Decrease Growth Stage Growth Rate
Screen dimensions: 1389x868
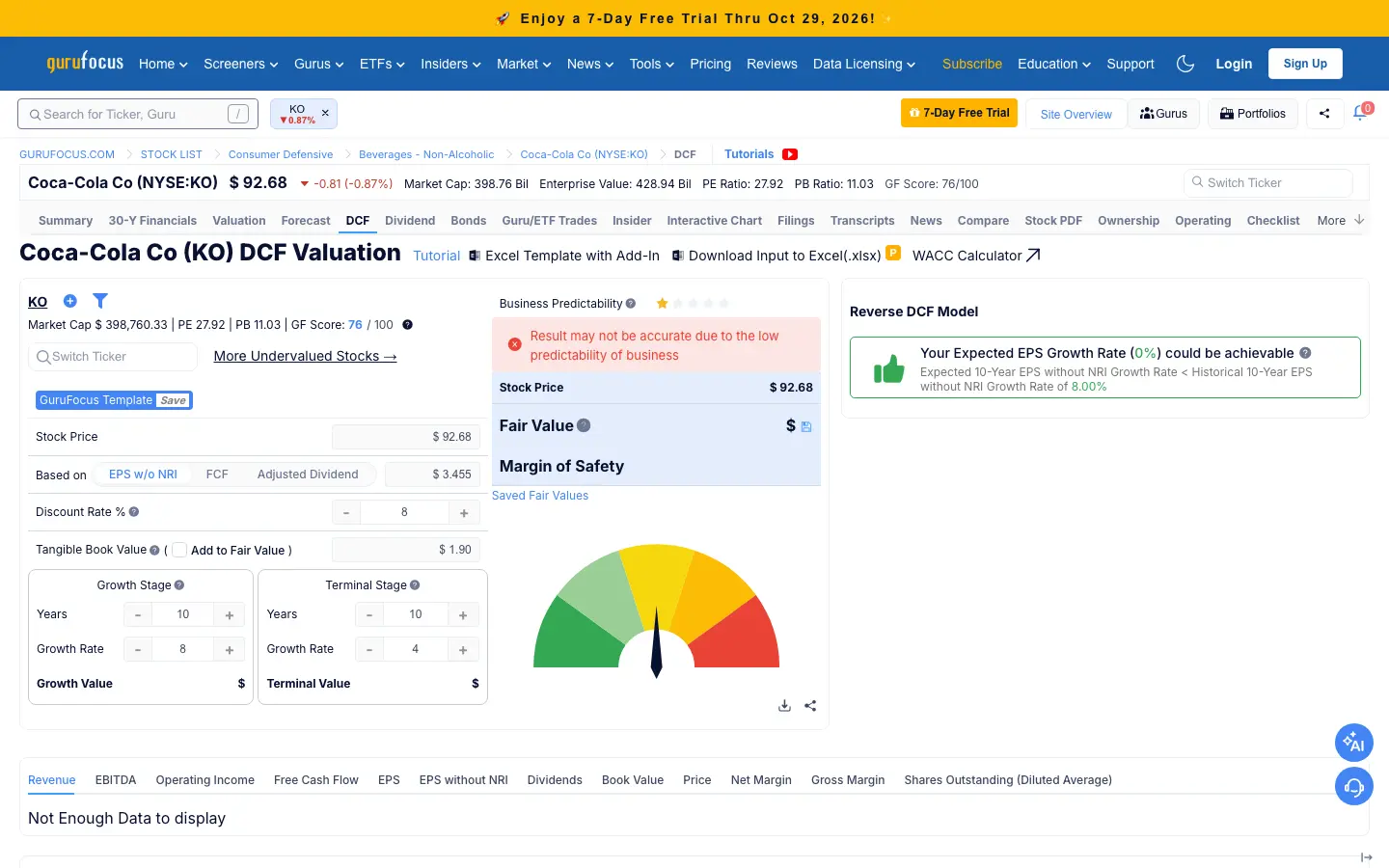(x=138, y=650)
